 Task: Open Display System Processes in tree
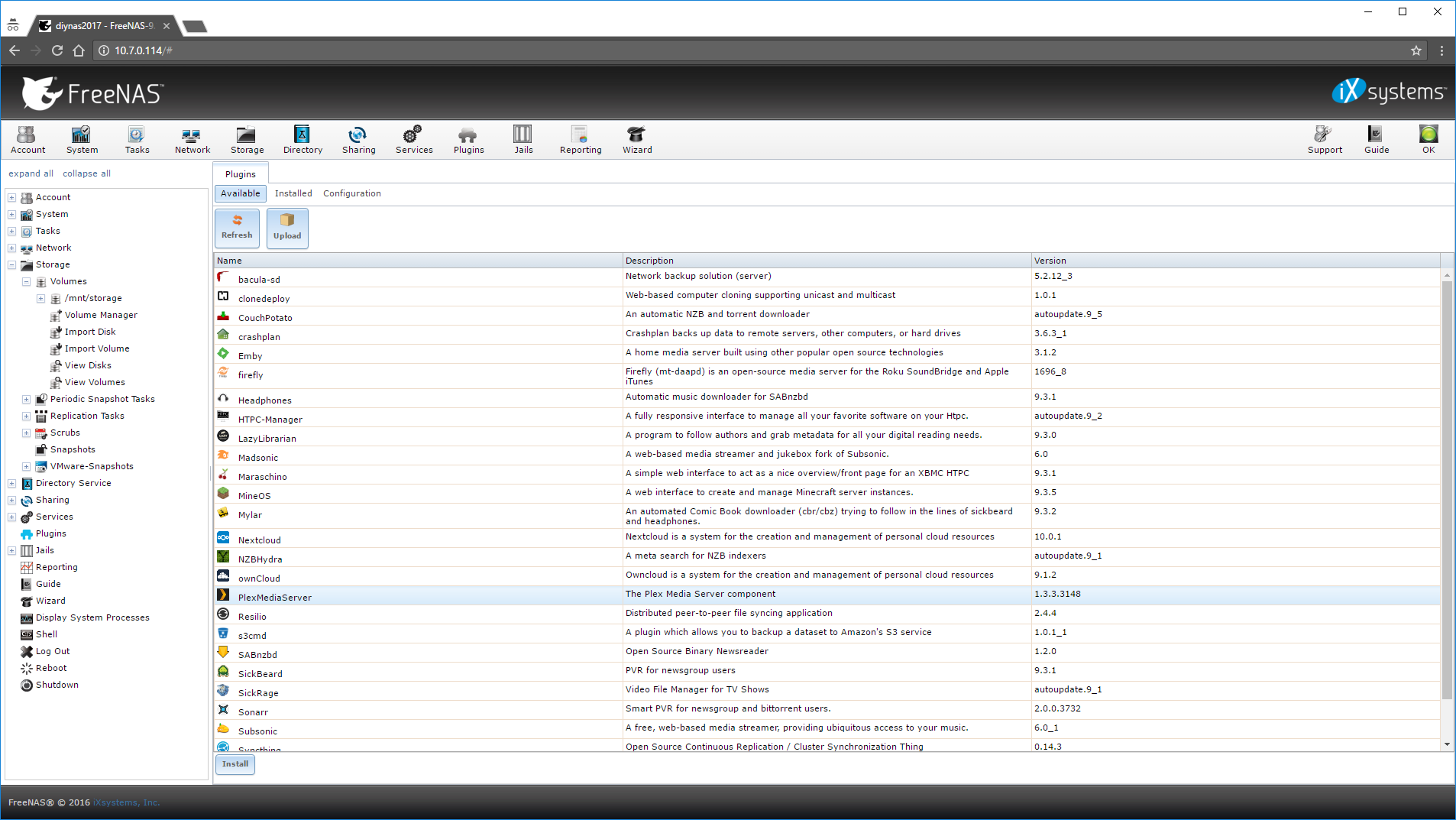pyautogui.click(x=92, y=617)
